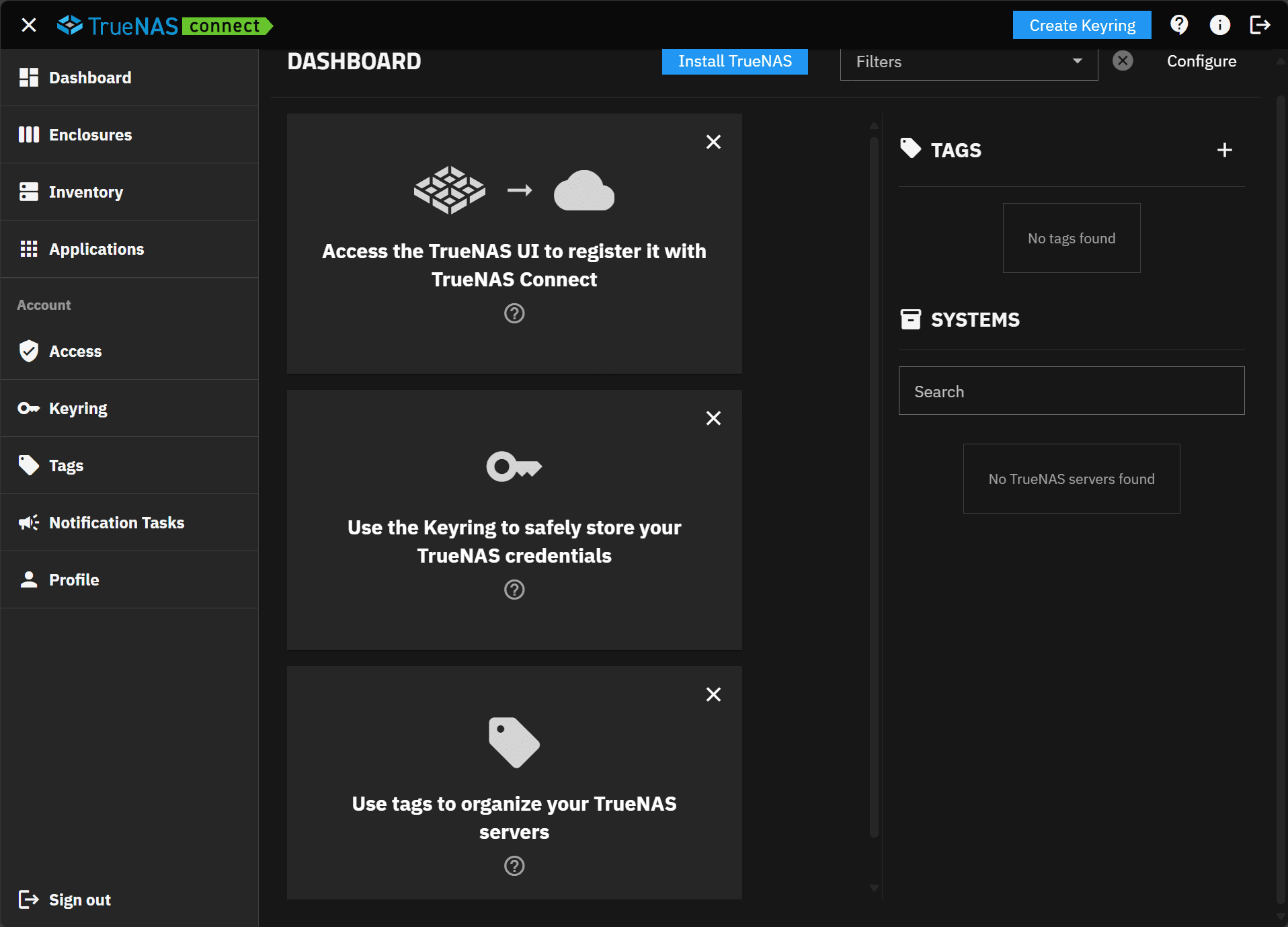
Task: Click the cloud icon in registration card
Action: click(x=584, y=190)
